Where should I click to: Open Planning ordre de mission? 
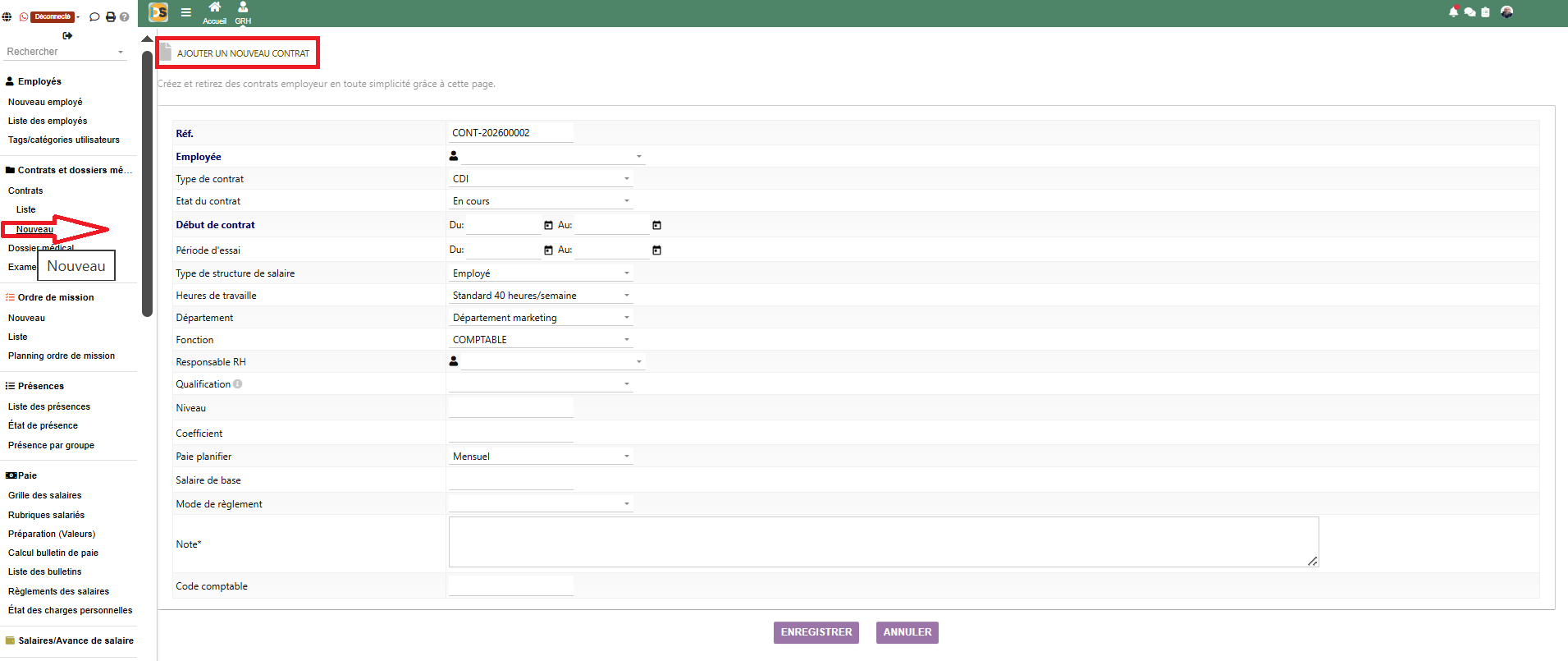[62, 356]
